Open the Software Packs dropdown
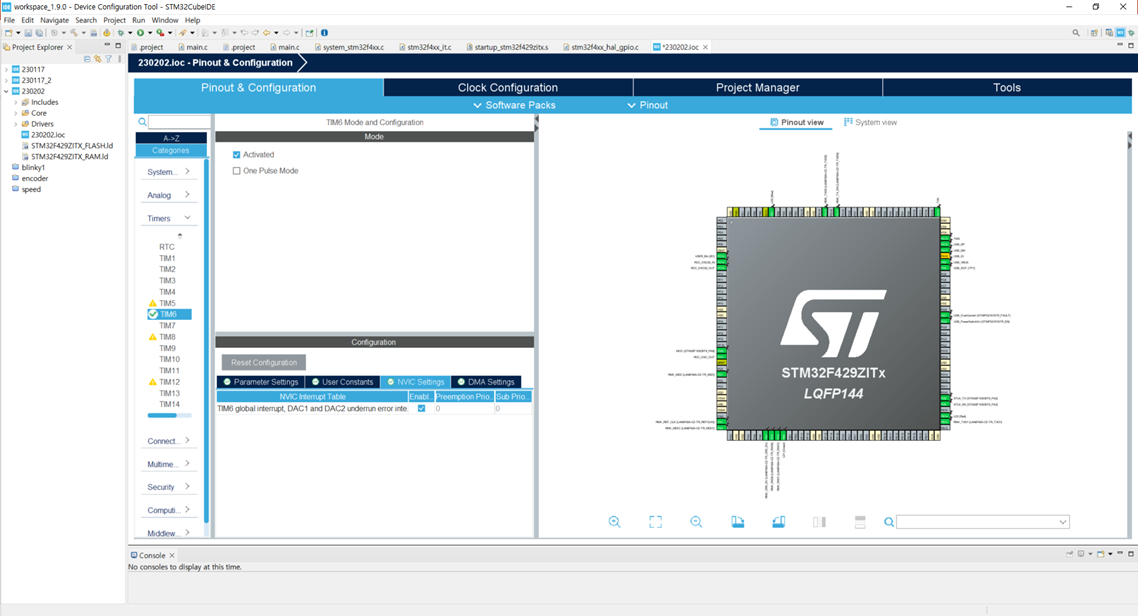The width and height of the screenshot is (1138, 616). coord(514,105)
